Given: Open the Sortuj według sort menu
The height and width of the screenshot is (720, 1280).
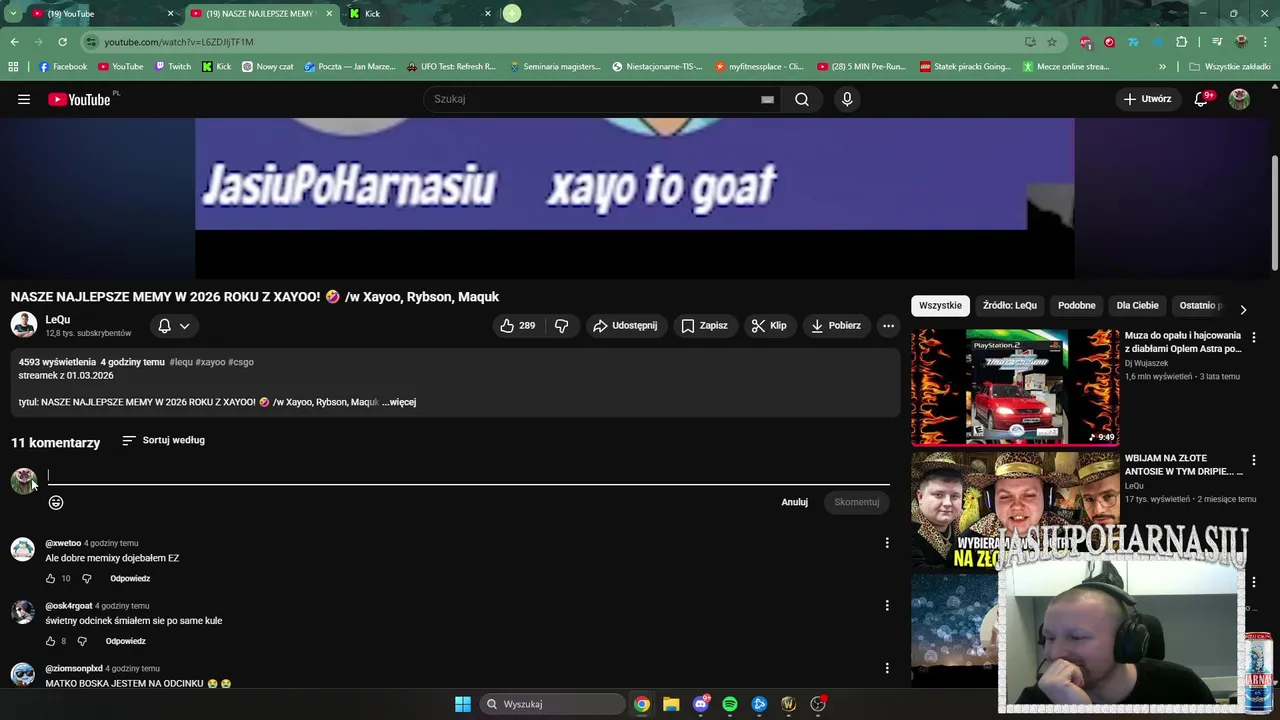Looking at the screenshot, I should [163, 440].
